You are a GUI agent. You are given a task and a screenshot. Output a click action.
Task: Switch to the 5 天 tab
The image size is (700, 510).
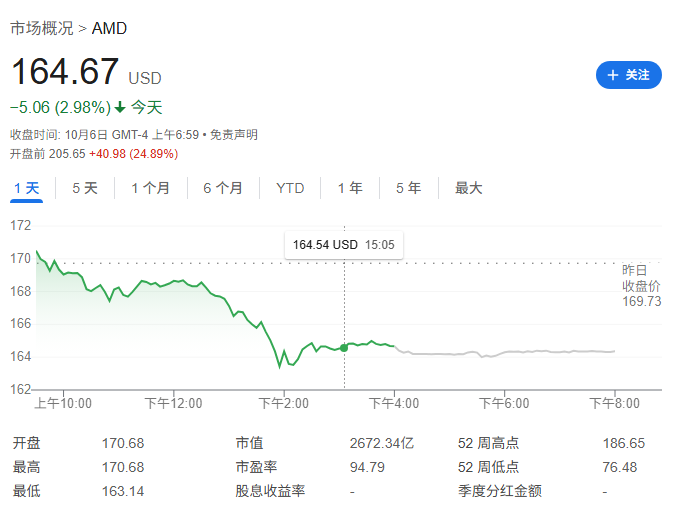coord(85,188)
